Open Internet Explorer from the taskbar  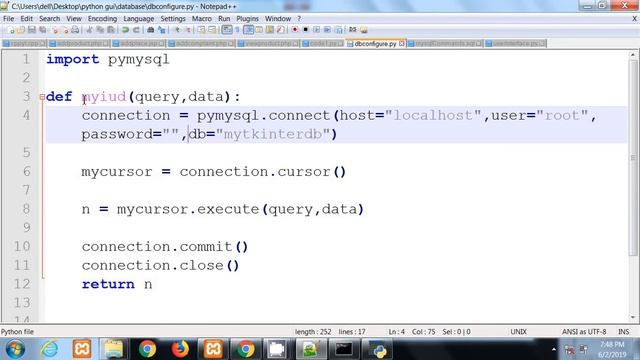tap(49, 349)
